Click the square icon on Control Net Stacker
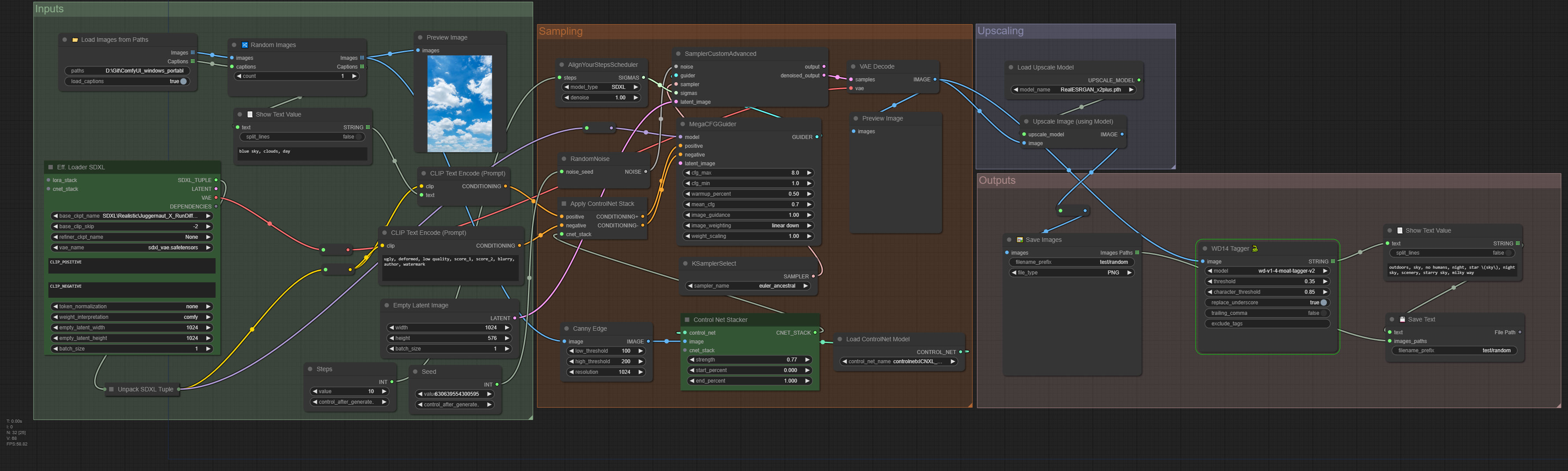 point(687,320)
